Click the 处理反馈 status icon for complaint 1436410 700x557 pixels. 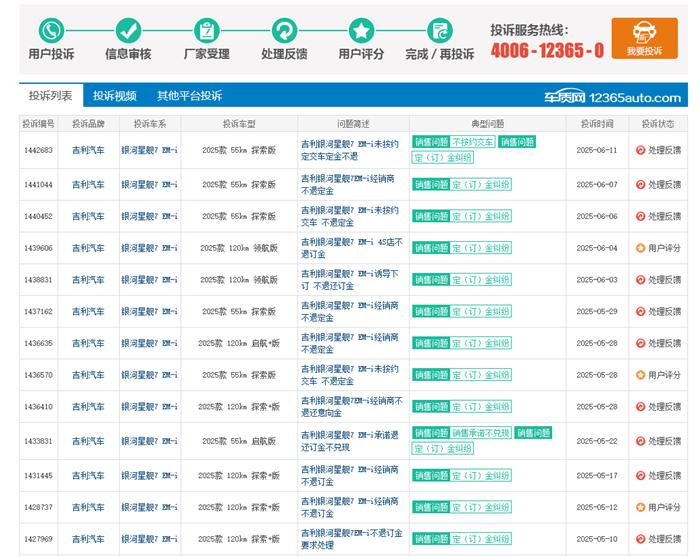click(x=640, y=407)
